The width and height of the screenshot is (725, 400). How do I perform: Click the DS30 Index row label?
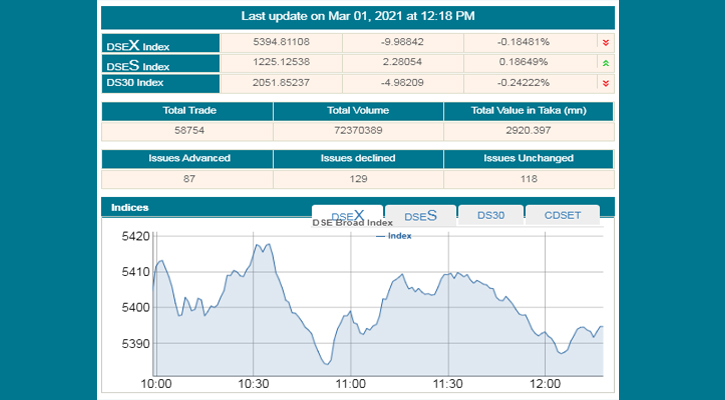click(160, 83)
